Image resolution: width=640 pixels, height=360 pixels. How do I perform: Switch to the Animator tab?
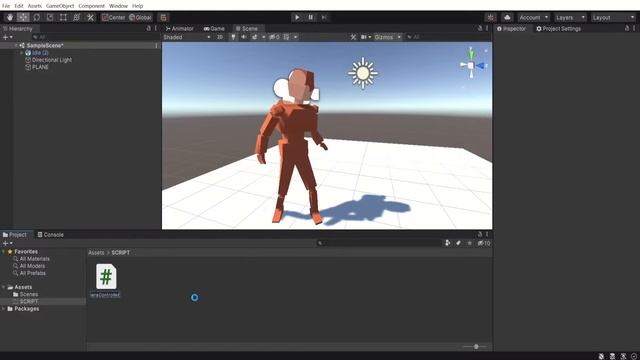[x=179, y=29]
